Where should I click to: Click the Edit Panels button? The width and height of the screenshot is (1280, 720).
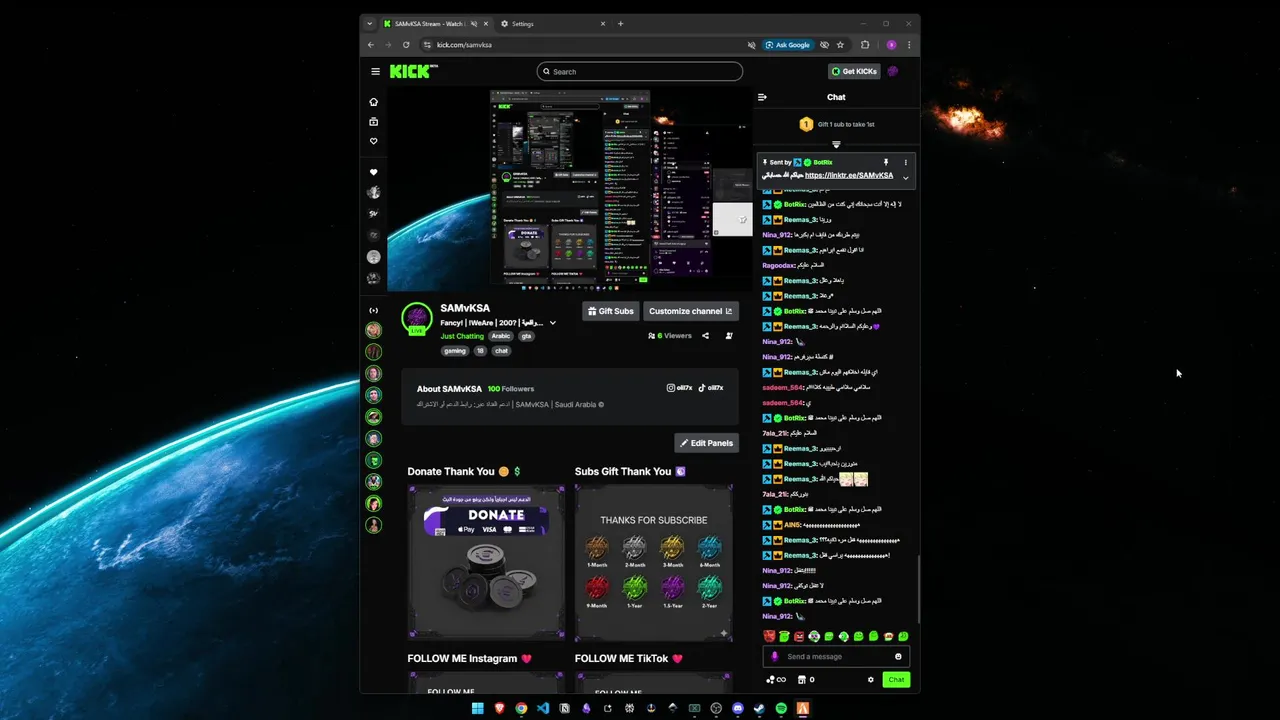pyautogui.click(x=707, y=443)
